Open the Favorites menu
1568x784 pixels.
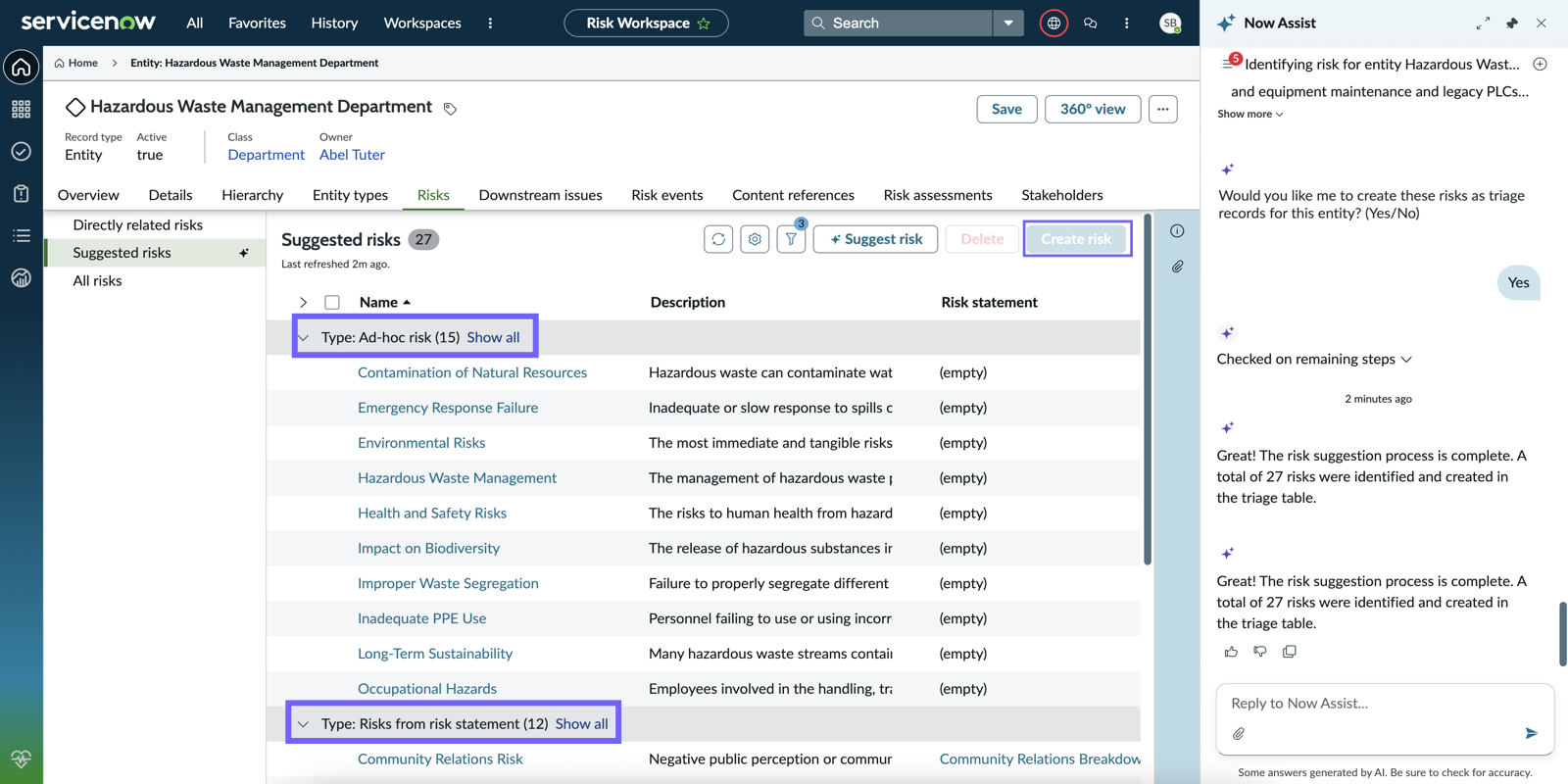[257, 23]
